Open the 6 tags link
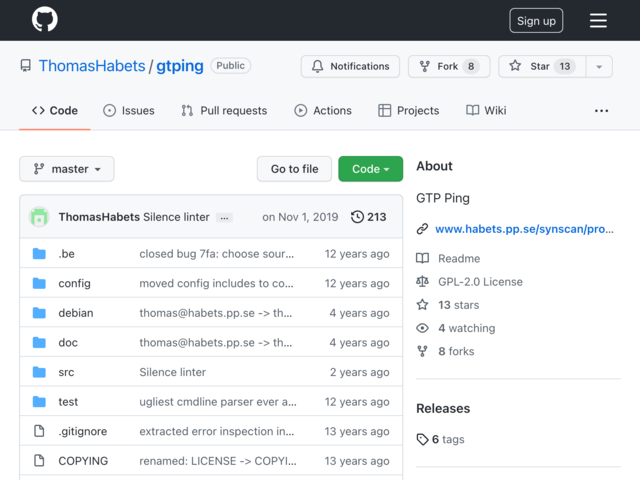The height and width of the screenshot is (480, 640). (x=448, y=439)
